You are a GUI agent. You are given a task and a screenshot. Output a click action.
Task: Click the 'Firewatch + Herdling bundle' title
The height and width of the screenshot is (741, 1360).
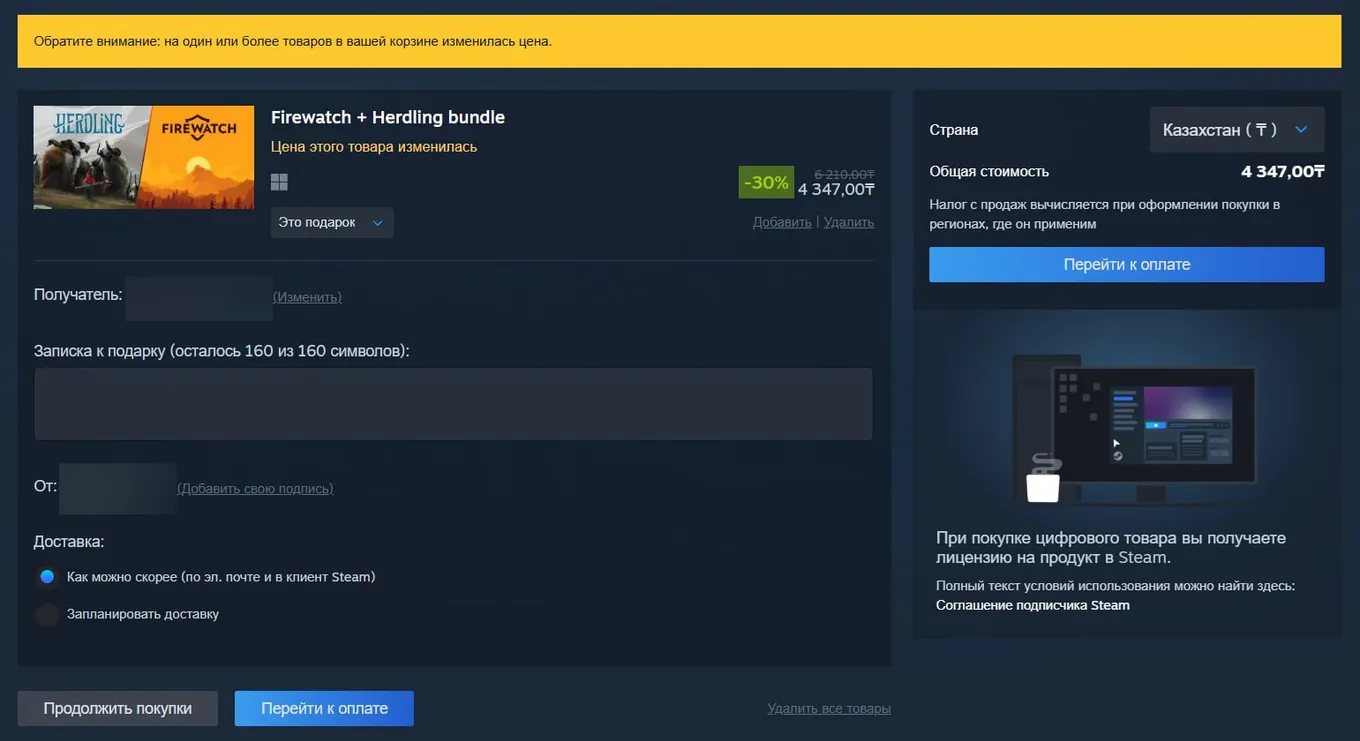pyautogui.click(x=388, y=117)
